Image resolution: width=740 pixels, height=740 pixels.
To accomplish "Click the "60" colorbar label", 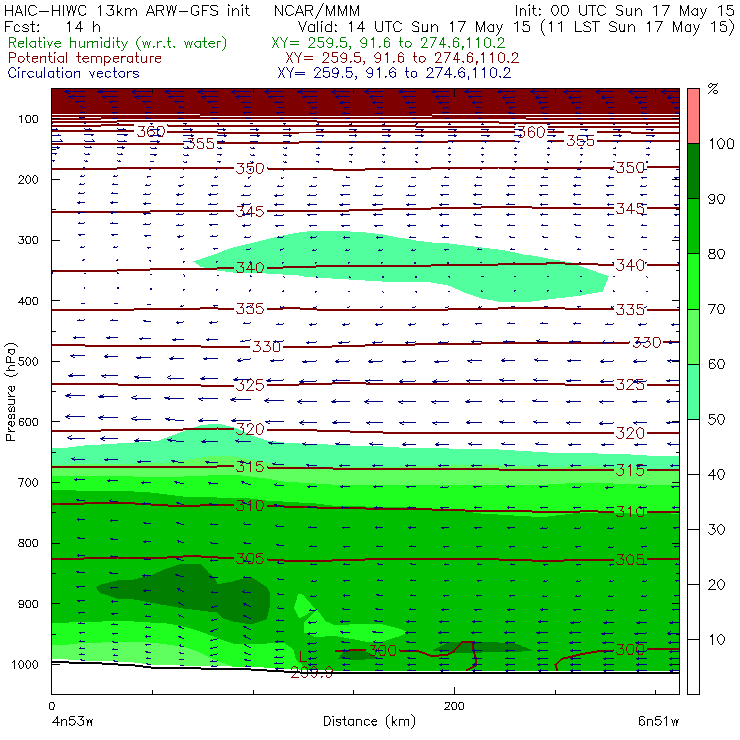I will (x=716, y=364).
